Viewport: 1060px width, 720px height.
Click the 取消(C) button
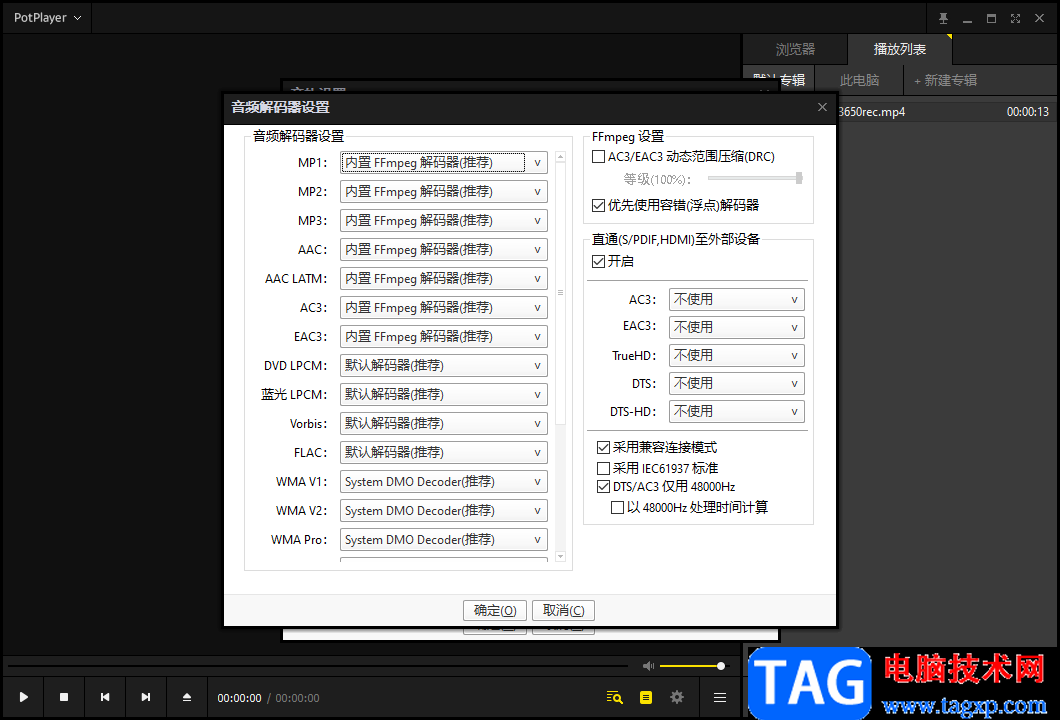pyautogui.click(x=563, y=610)
